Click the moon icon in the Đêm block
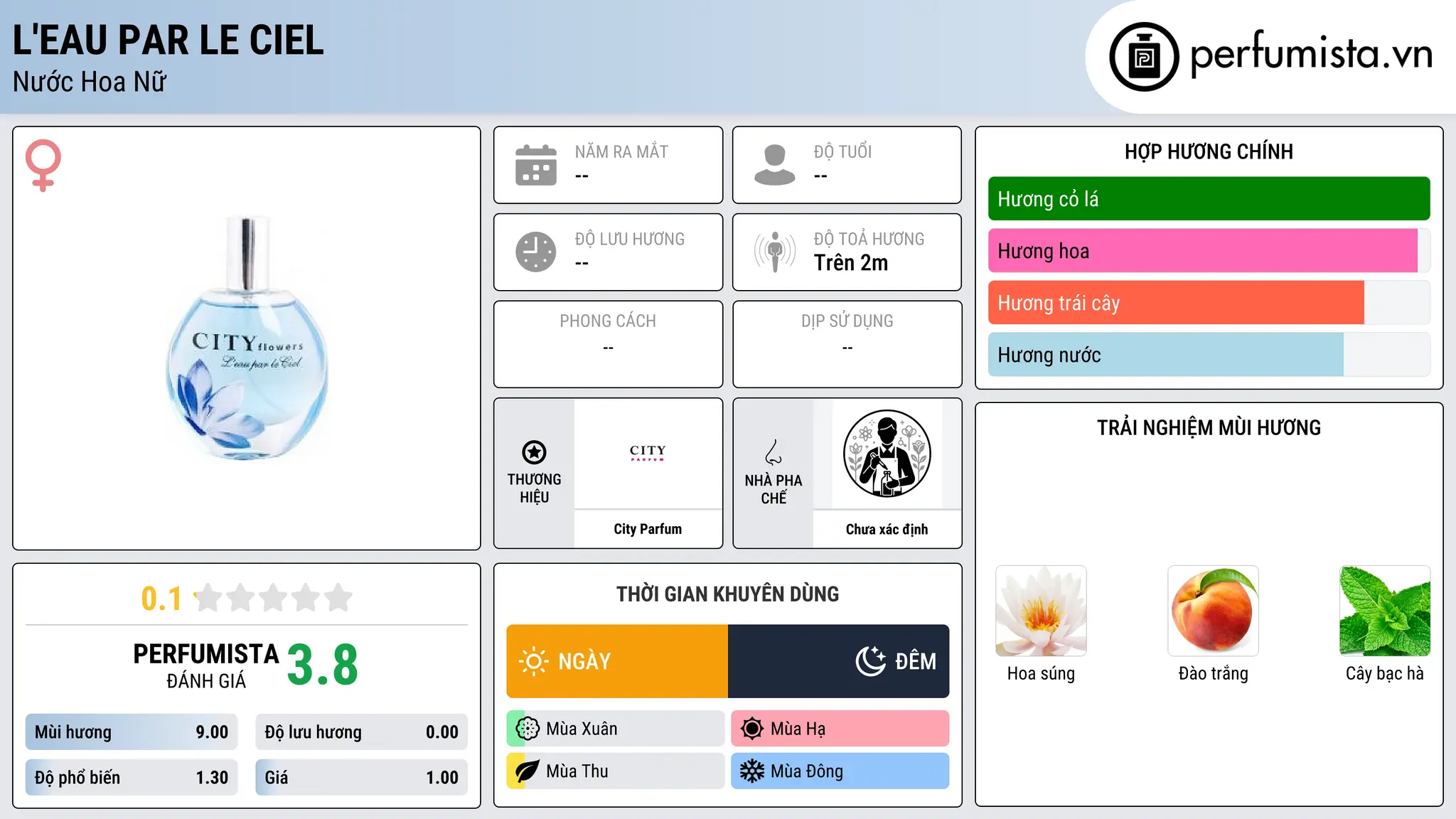The image size is (1456, 819). click(871, 661)
